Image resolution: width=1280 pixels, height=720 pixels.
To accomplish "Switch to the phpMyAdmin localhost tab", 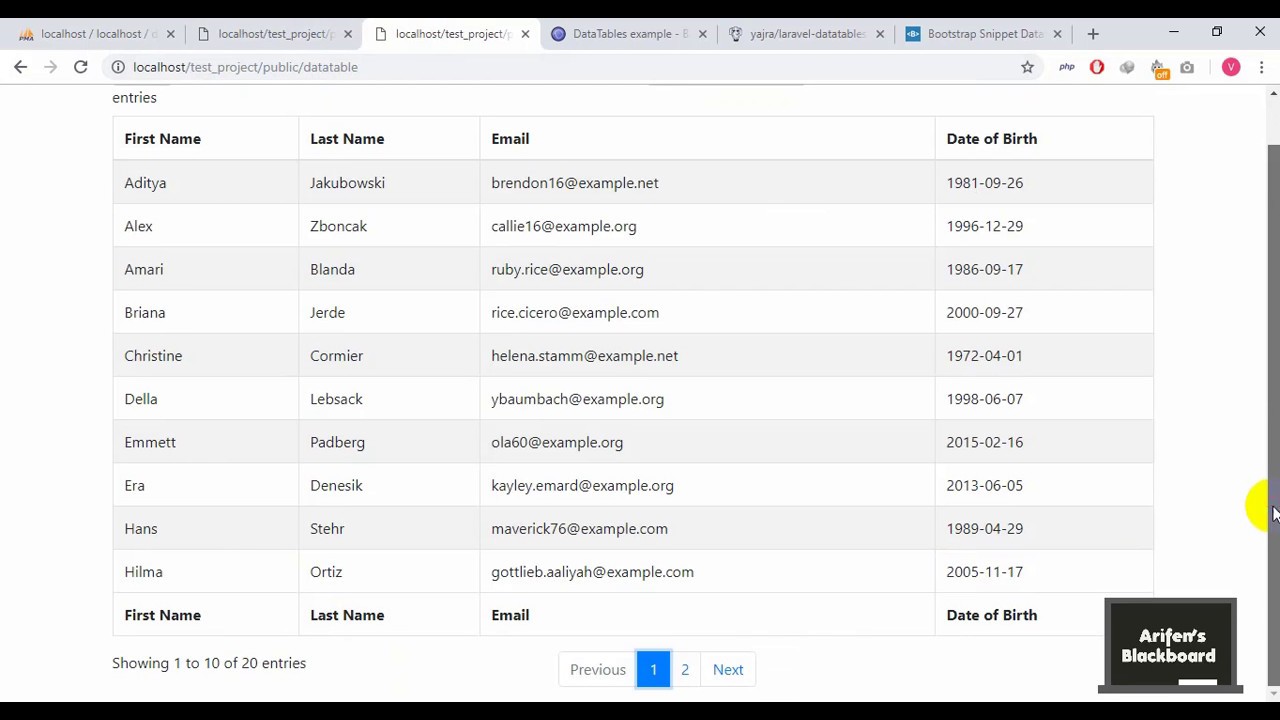I will coord(95,34).
